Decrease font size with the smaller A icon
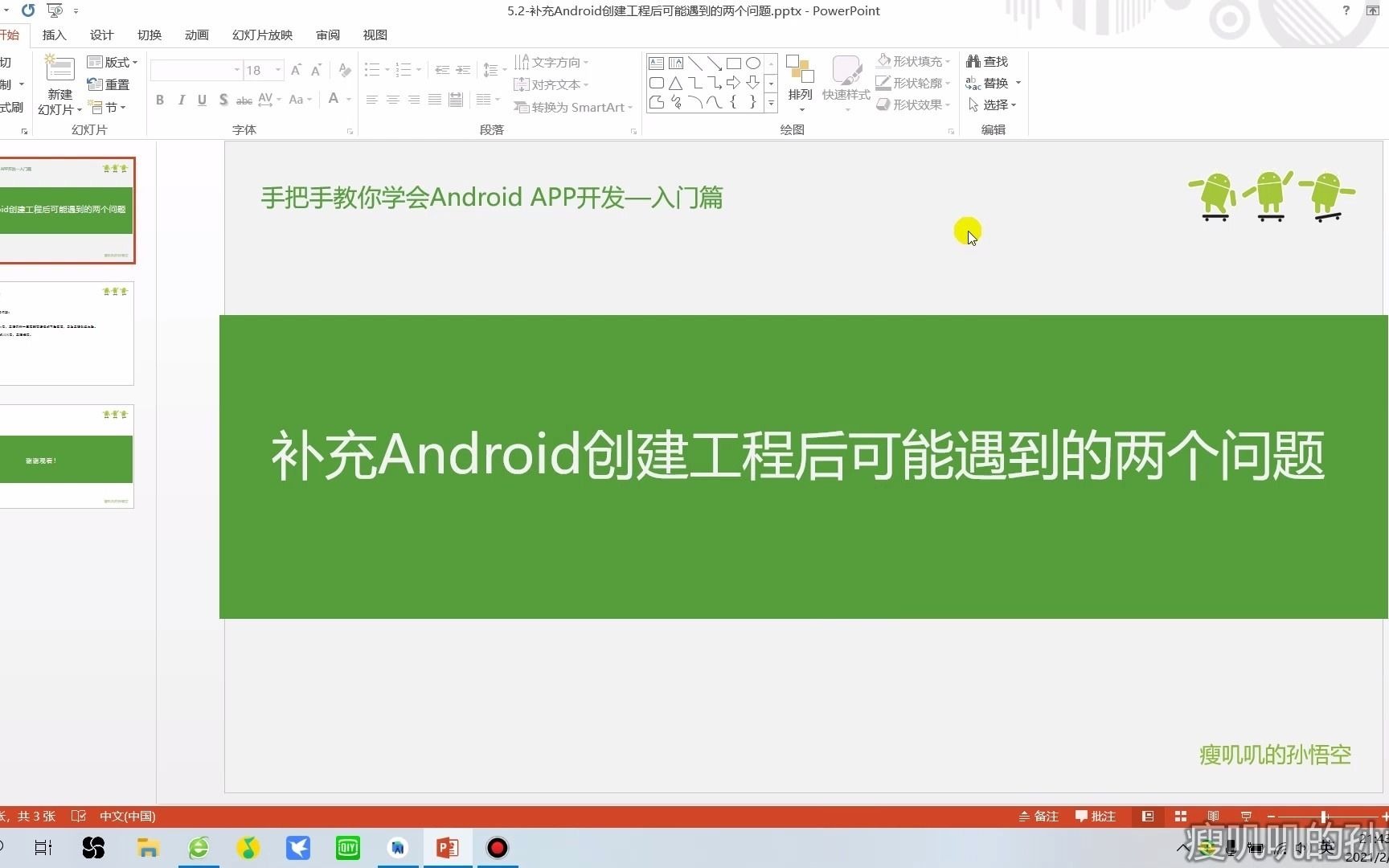 click(x=316, y=71)
